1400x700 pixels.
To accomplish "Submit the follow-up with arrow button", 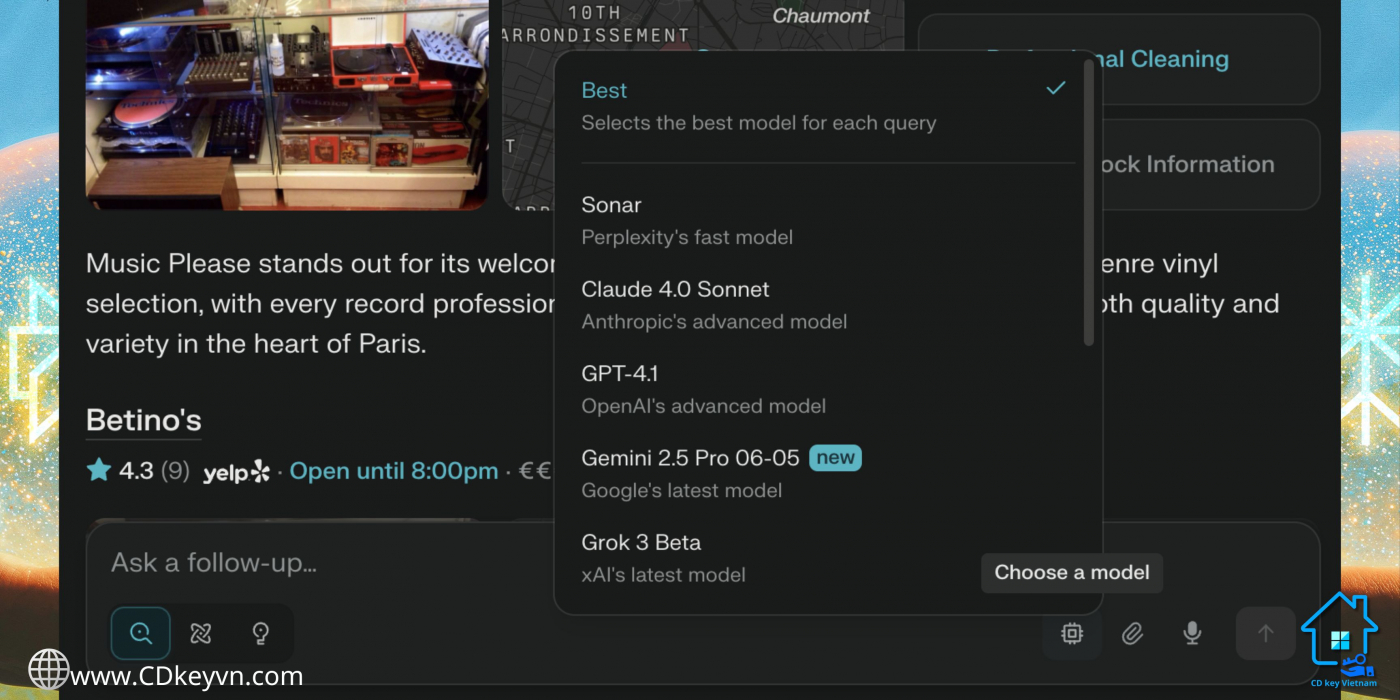I will pos(1266,633).
